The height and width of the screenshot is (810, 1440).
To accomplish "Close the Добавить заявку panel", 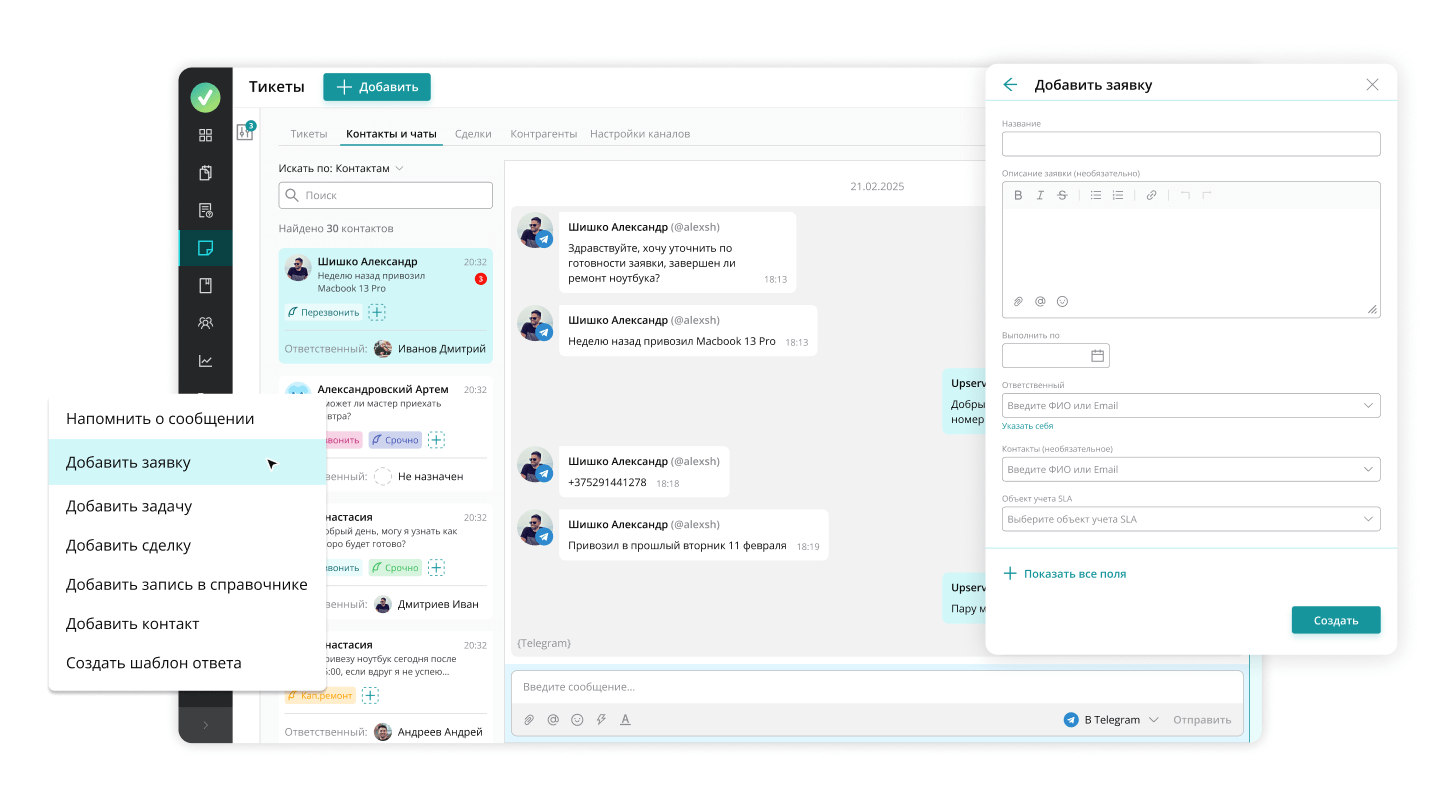I will pos(1372,85).
